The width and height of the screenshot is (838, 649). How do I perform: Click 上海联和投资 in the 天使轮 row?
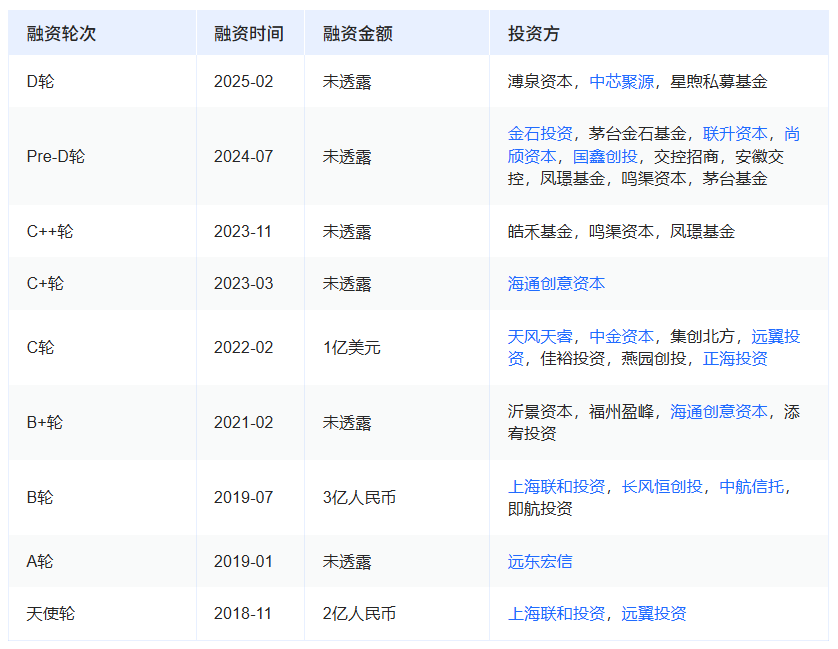pyautogui.click(x=556, y=614)
